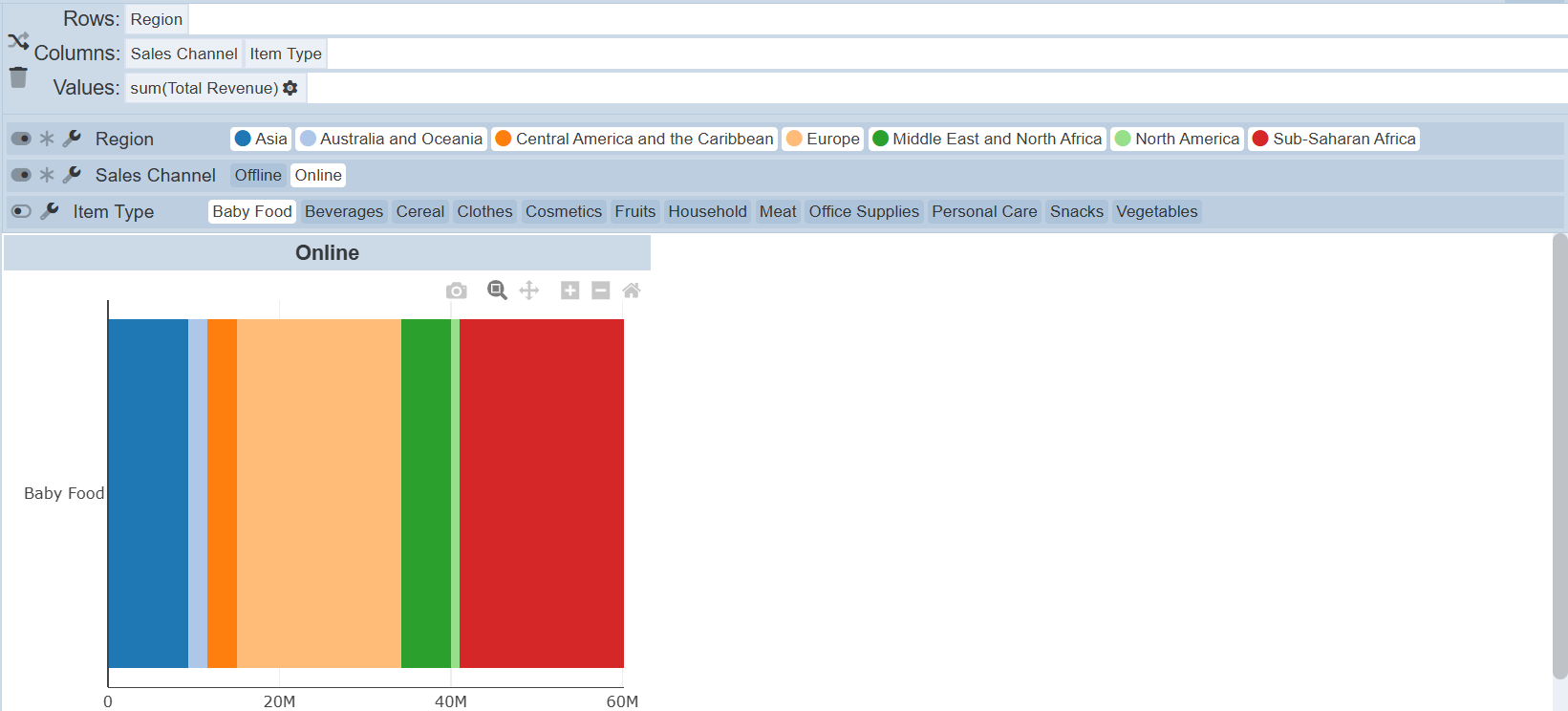Select the Offline sales channel value
Screen dimensions: 1568x711
pyautogui.click(x=258, y=175)
